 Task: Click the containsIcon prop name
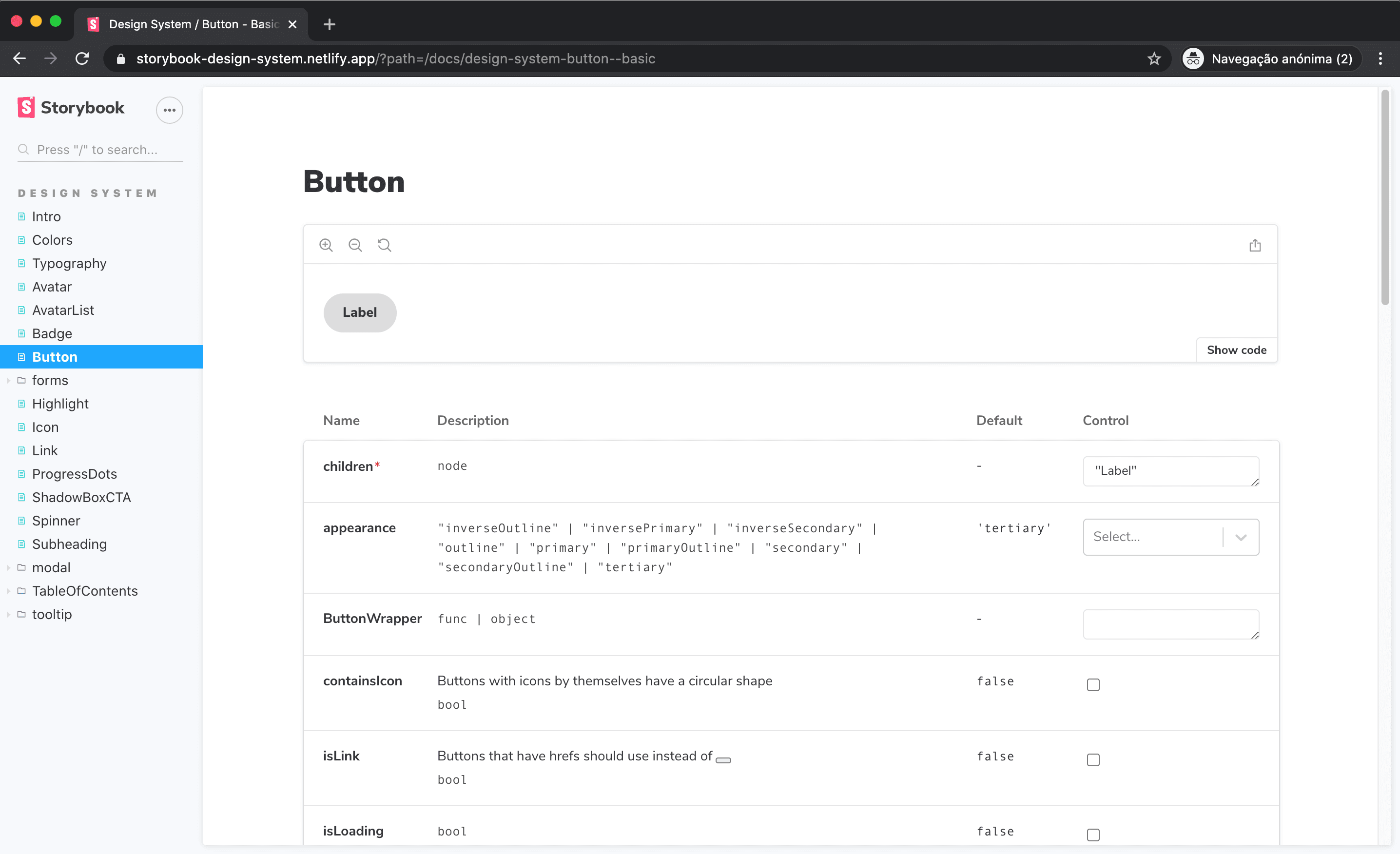[363, 680]
